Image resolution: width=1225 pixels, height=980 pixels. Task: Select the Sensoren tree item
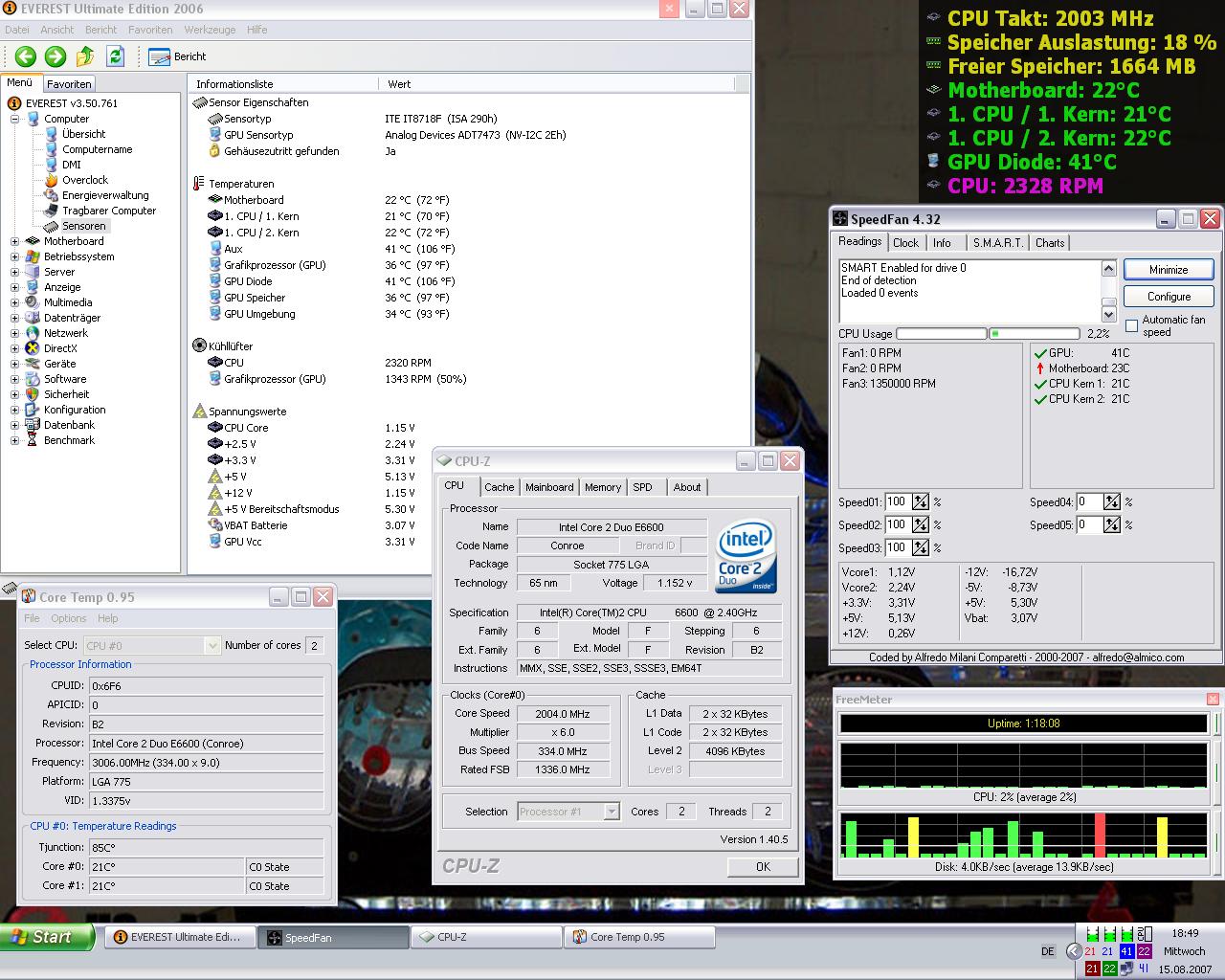tap(84, 226)
